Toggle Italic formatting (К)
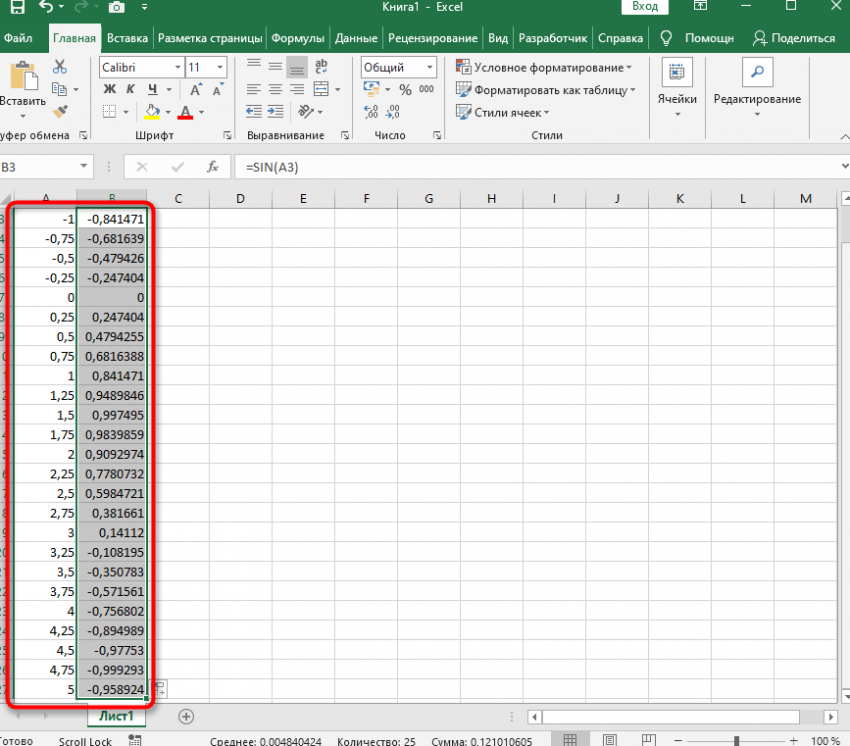850x746 pixels. click(x=131, y=90)
